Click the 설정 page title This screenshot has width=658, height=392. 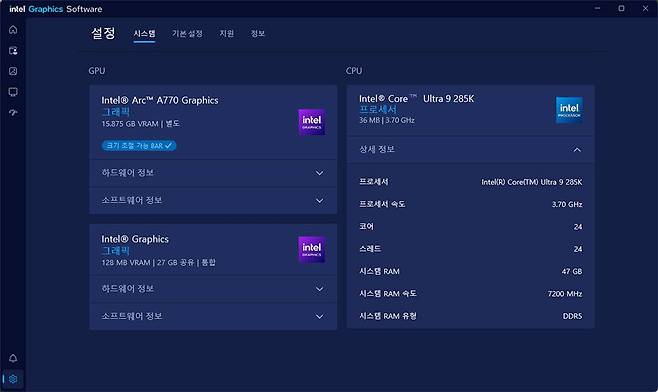click(103, 33)
